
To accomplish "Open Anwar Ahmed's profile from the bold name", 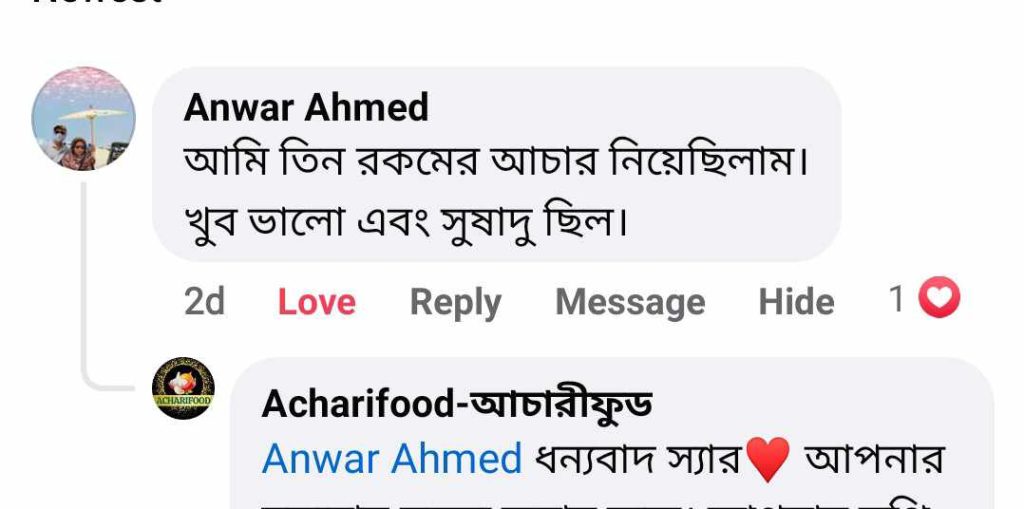I will 306,107.
